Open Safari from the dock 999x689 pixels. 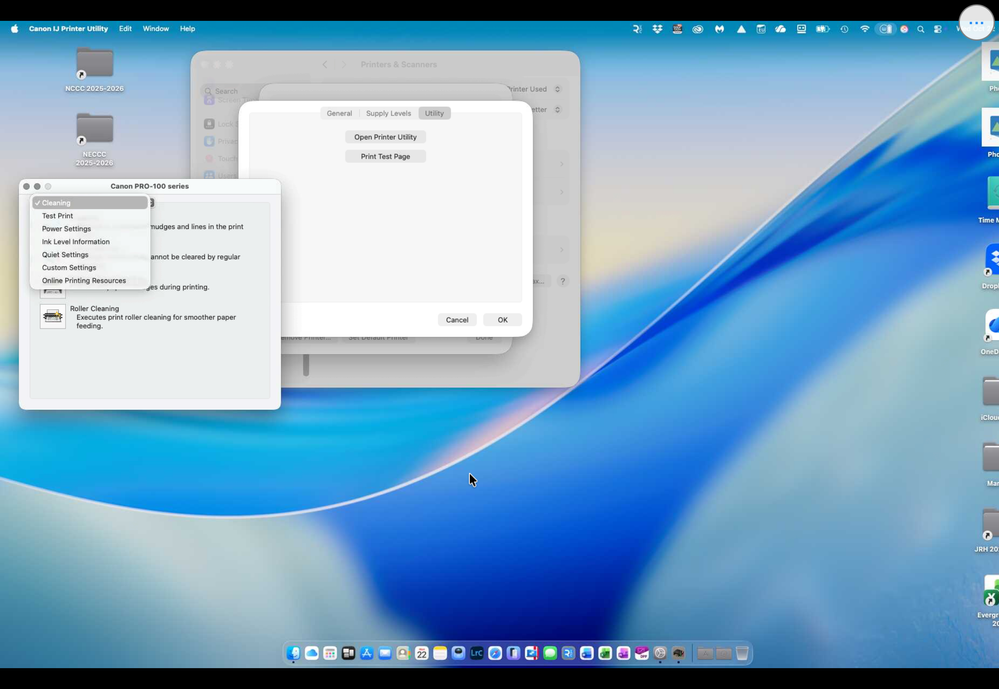[495, 653]
